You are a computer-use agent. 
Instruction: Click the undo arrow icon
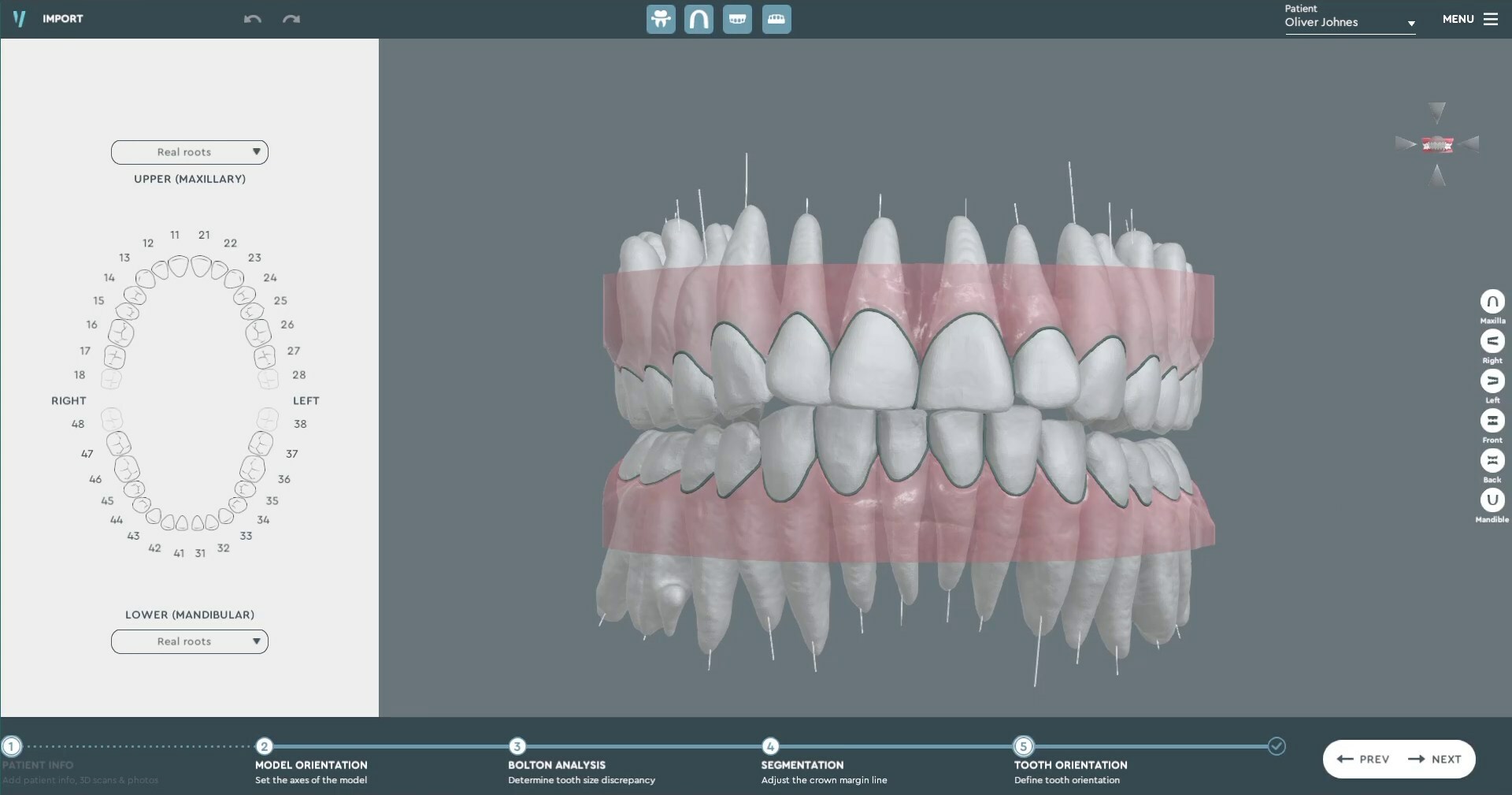point(252,19)
